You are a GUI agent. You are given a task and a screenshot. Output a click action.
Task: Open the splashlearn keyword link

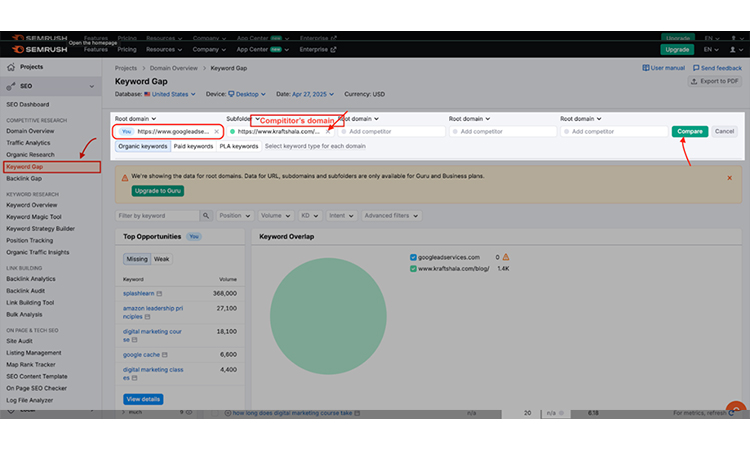coord(138,294)
